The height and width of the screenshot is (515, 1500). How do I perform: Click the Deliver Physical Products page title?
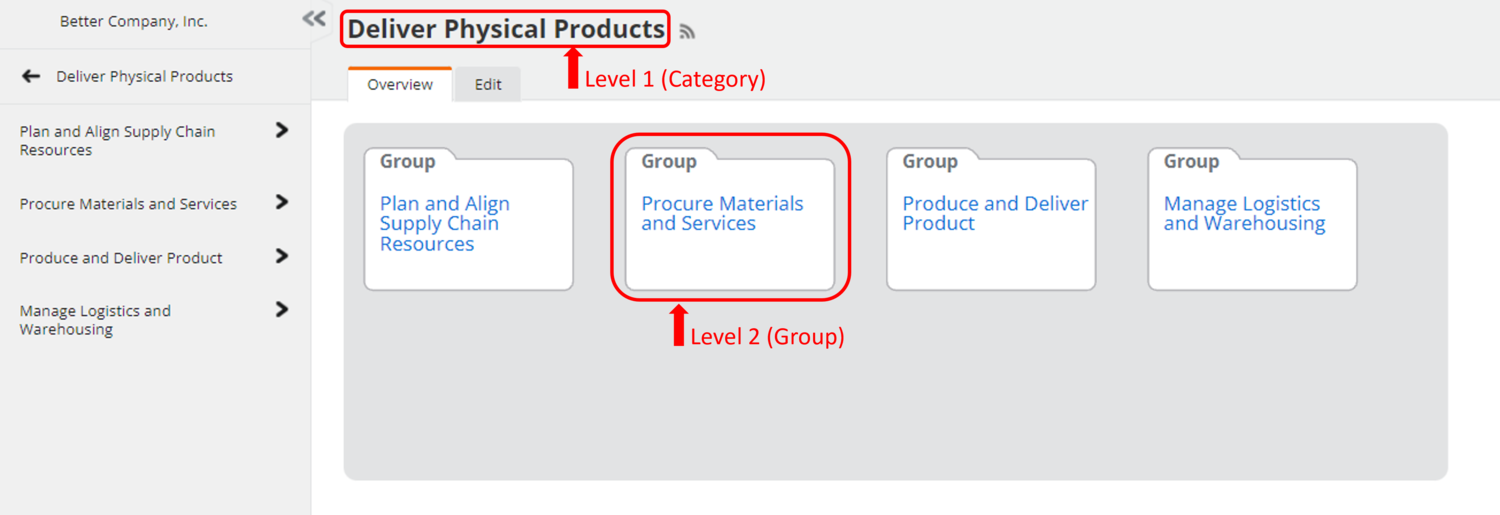(x=506, y=29)
